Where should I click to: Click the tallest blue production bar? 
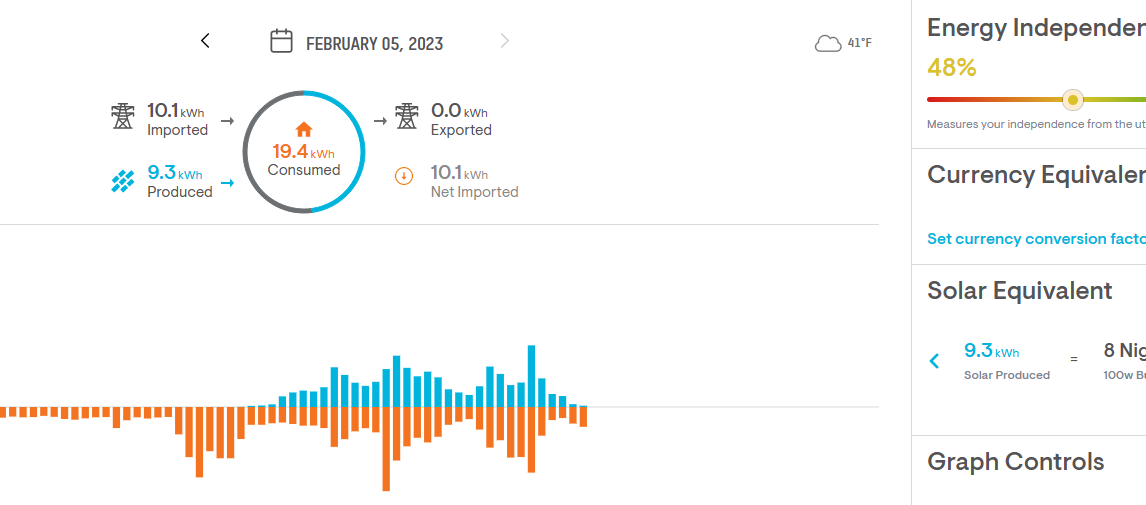pos(532,376)
